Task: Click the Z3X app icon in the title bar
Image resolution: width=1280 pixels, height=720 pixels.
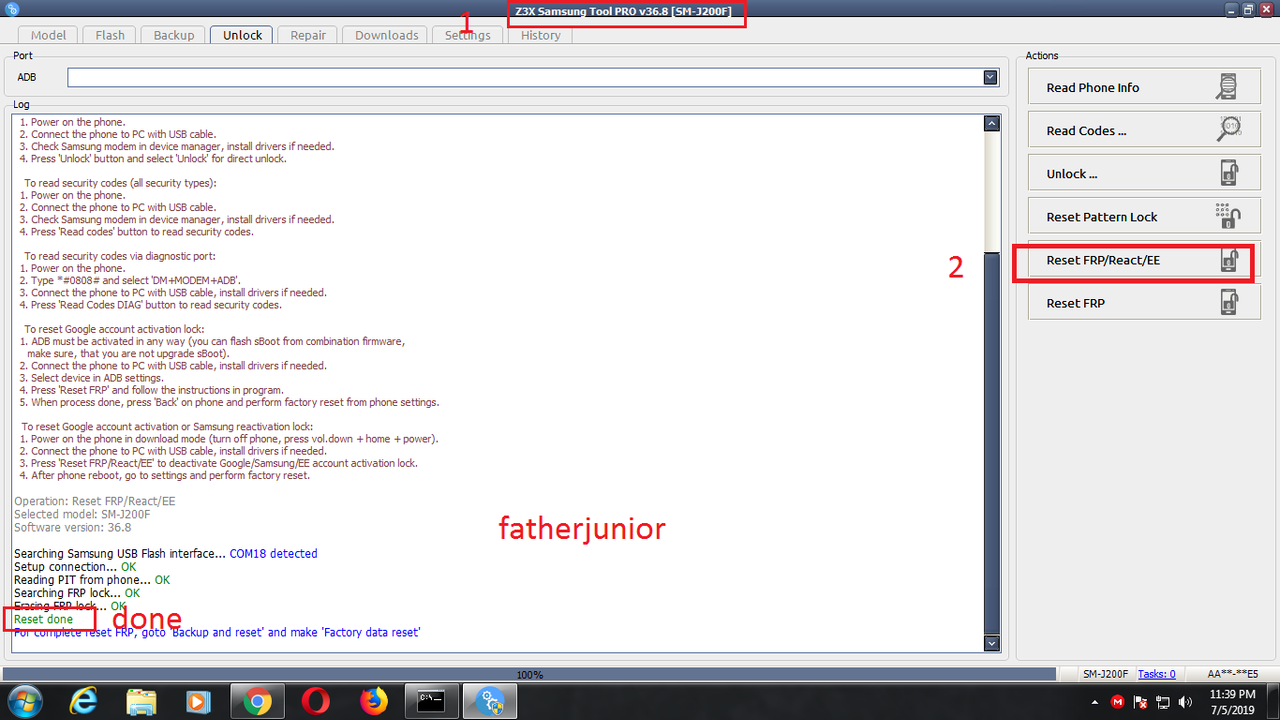Action: (x=13, y=10)
